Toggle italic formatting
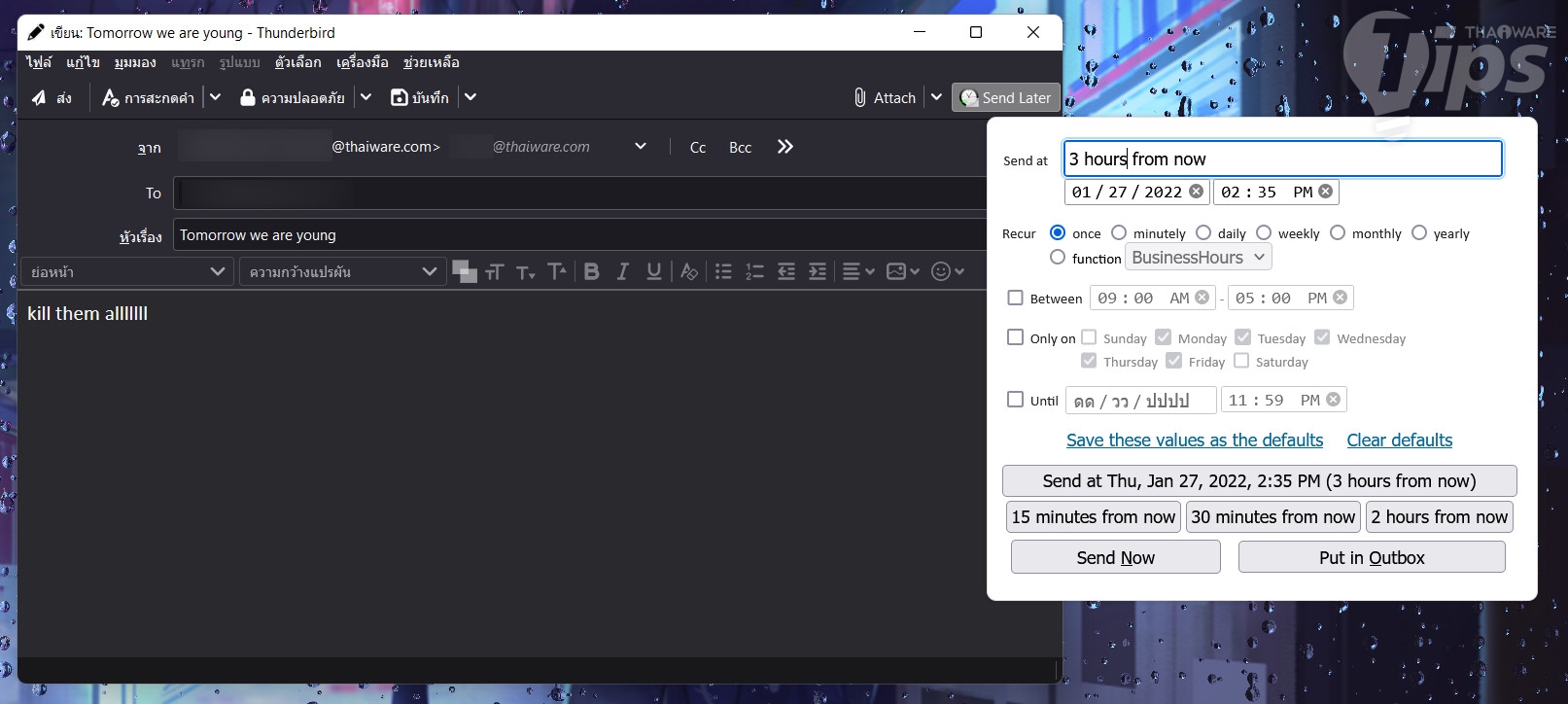 coord(623,271)
